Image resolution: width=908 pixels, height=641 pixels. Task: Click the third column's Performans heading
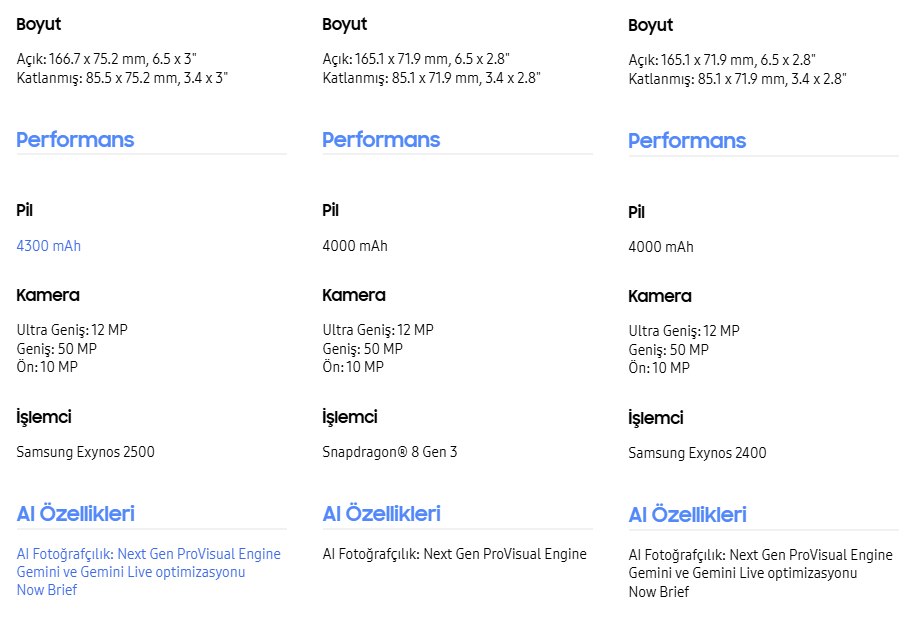click(x=687, y=141)
